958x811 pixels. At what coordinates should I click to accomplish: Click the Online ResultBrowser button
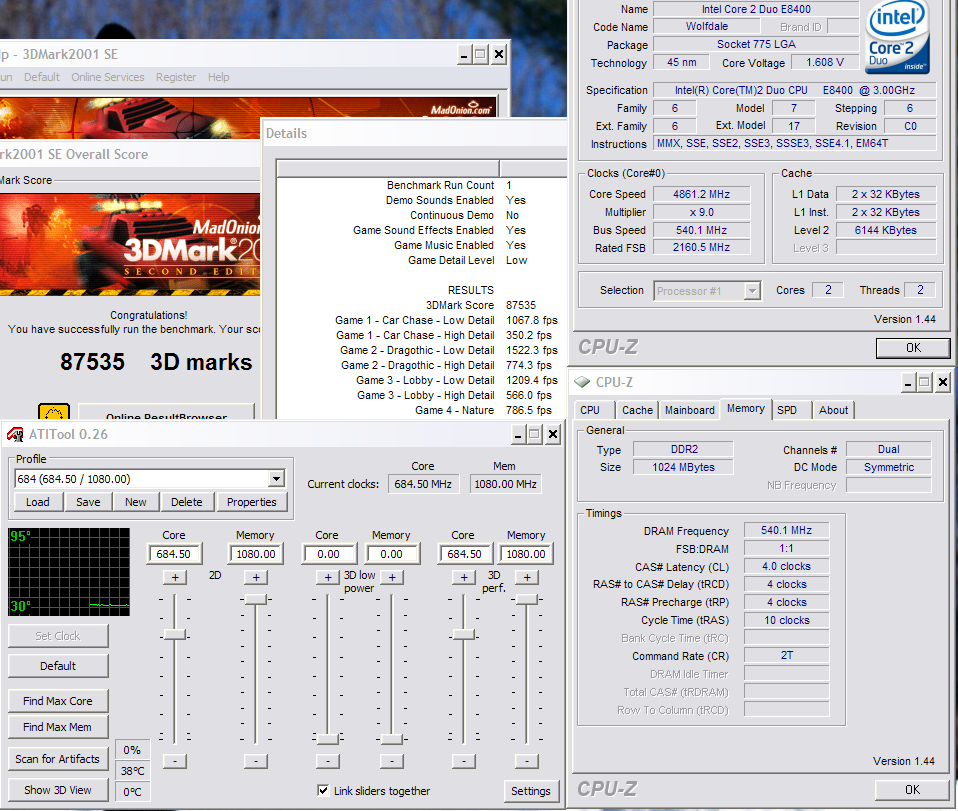coord(166,413)
